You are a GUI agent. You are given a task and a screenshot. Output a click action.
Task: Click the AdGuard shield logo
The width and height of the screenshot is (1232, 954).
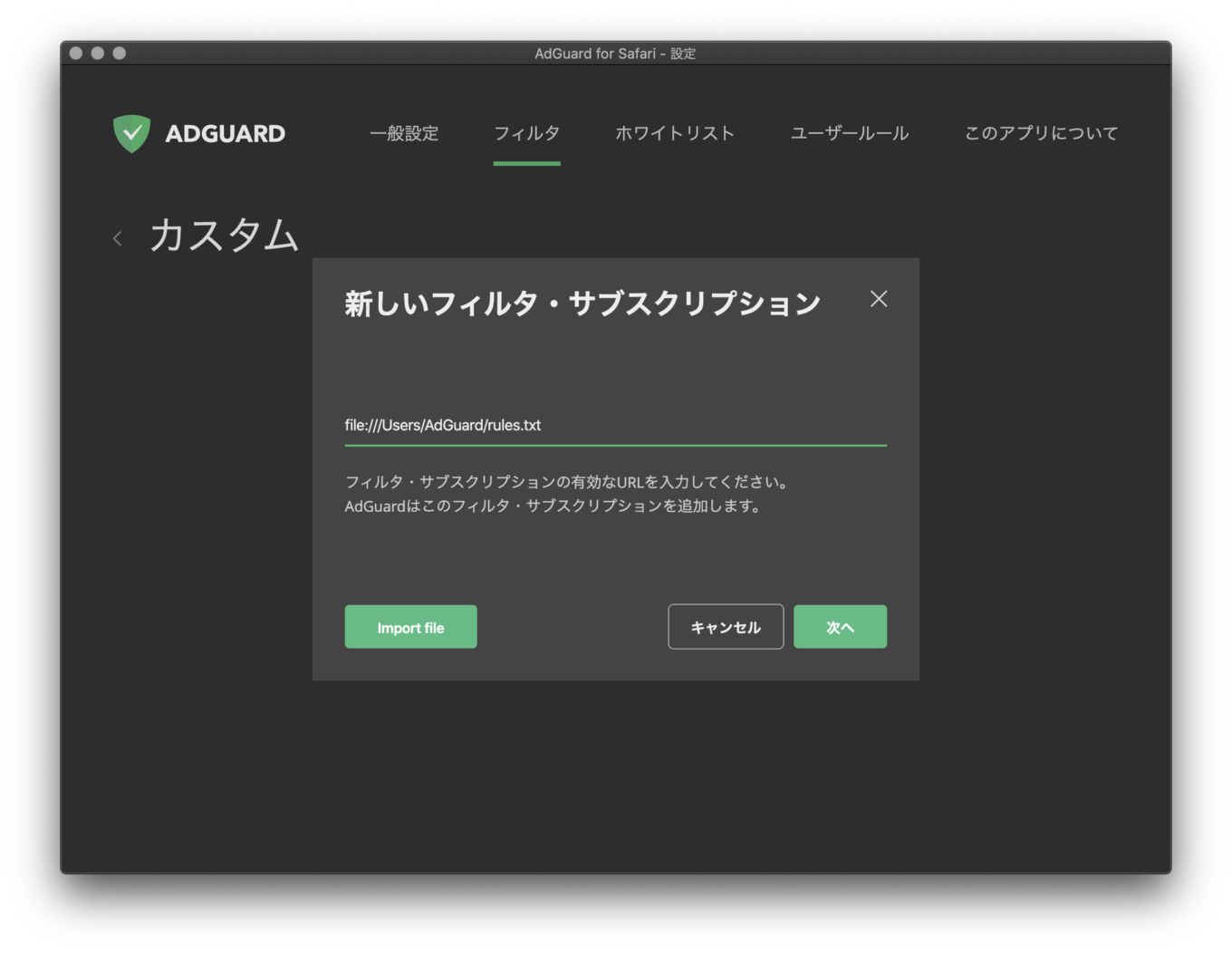[x=131, y=133]
